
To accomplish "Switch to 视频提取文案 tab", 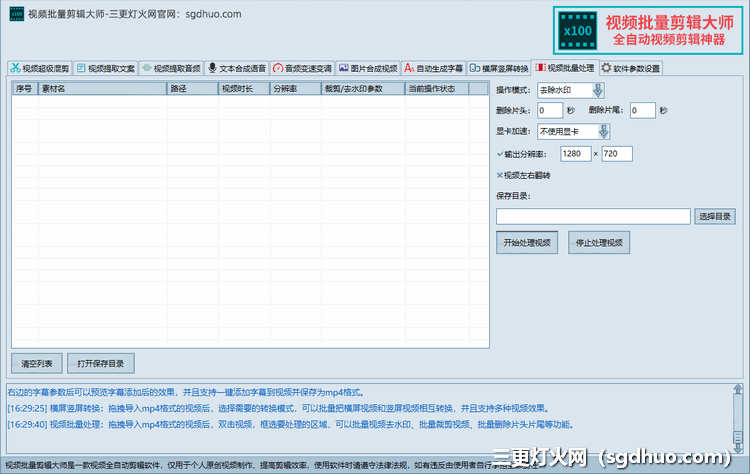I will (106, 68).
